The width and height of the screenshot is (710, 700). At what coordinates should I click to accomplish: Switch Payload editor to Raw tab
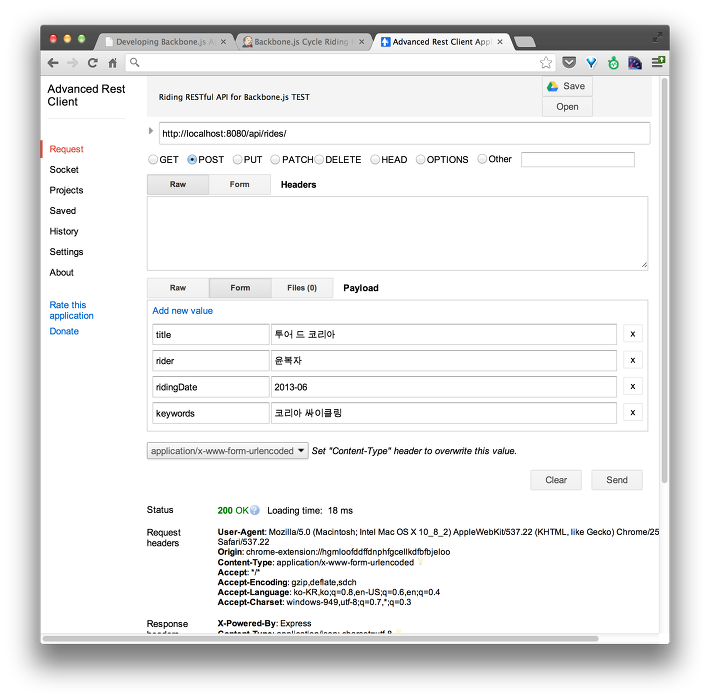pos(178,288)
